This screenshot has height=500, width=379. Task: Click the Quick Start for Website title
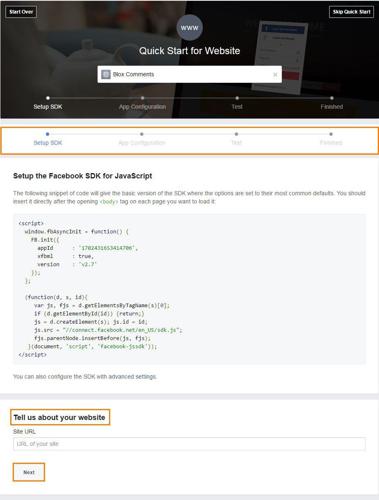189,51
